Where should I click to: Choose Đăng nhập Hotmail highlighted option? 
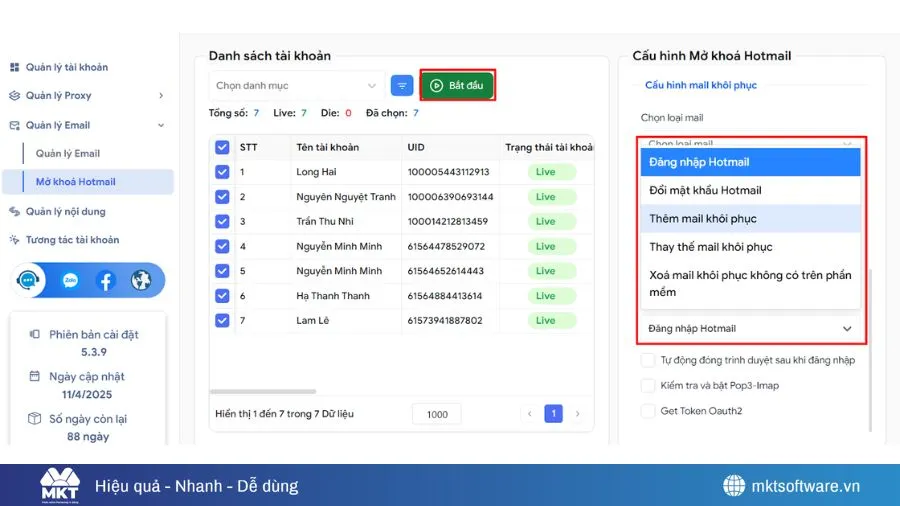750,162
